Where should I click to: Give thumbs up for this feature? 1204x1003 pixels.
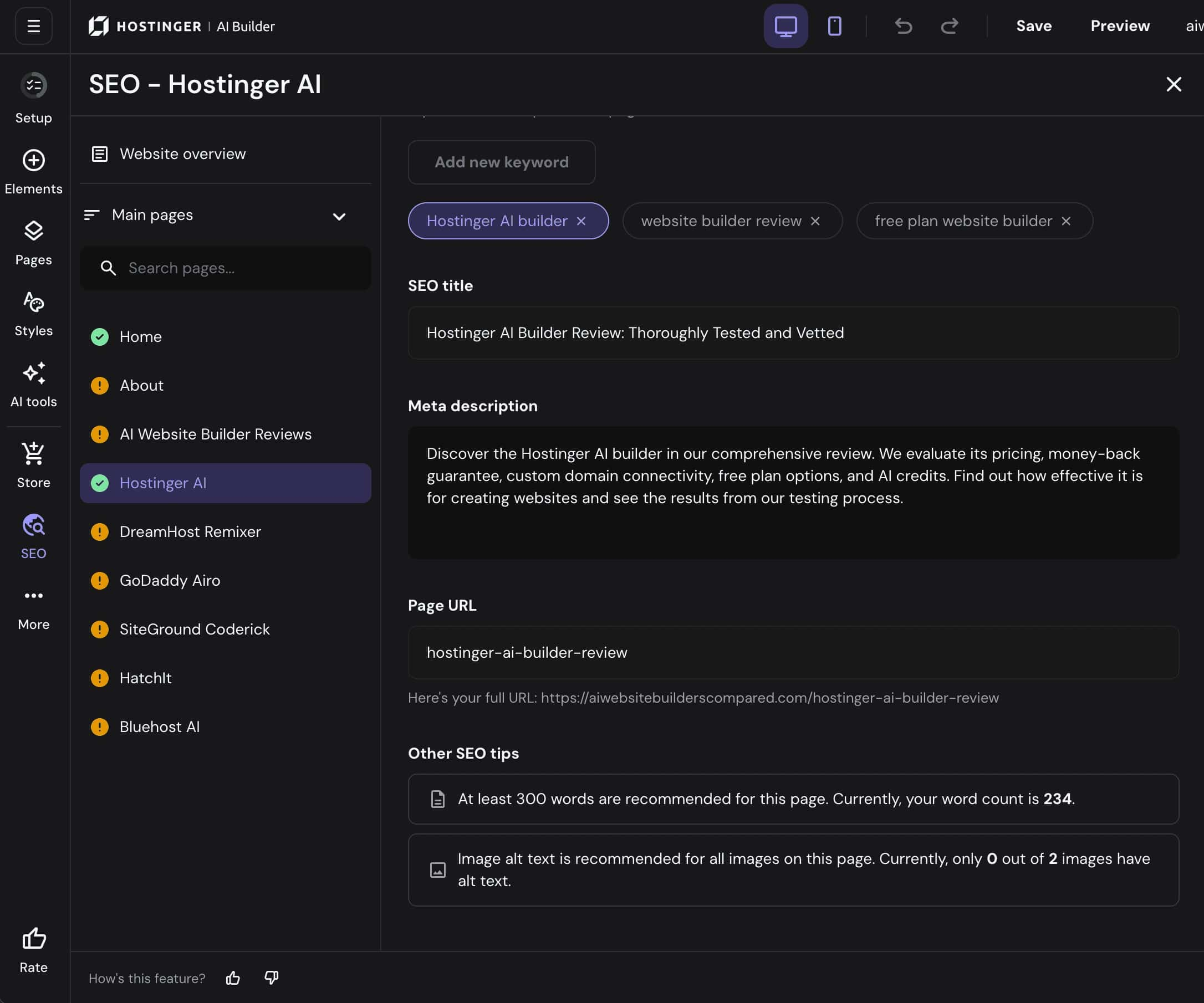233,978
